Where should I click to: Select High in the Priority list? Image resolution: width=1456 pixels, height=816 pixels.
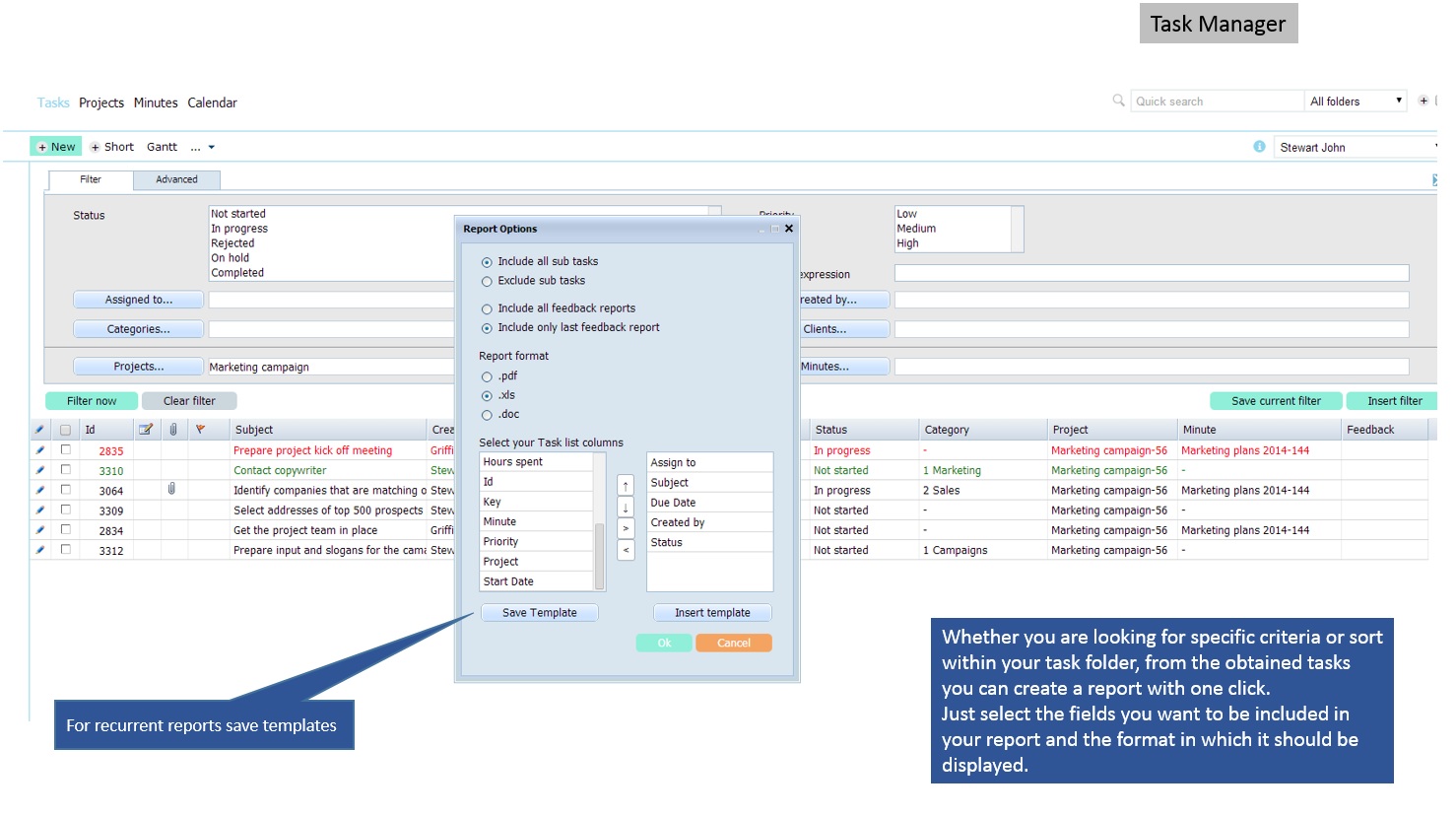[x=907, y=243]
